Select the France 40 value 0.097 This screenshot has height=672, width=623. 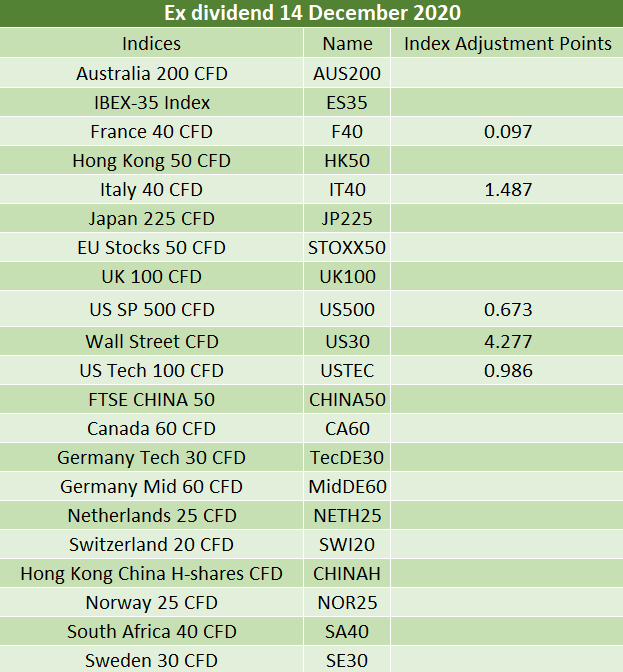click(508, 132)
